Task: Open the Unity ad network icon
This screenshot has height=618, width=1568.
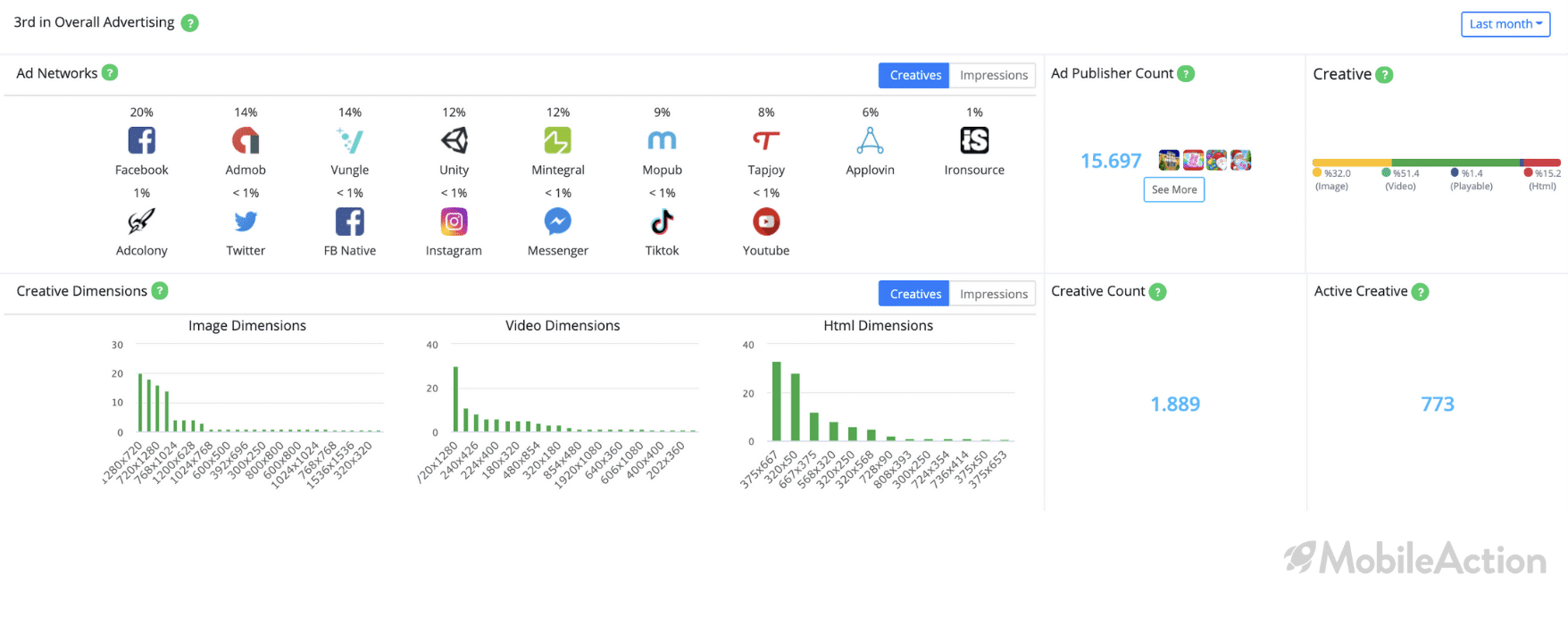Action: pyautogui.click(x=454, y=140)
